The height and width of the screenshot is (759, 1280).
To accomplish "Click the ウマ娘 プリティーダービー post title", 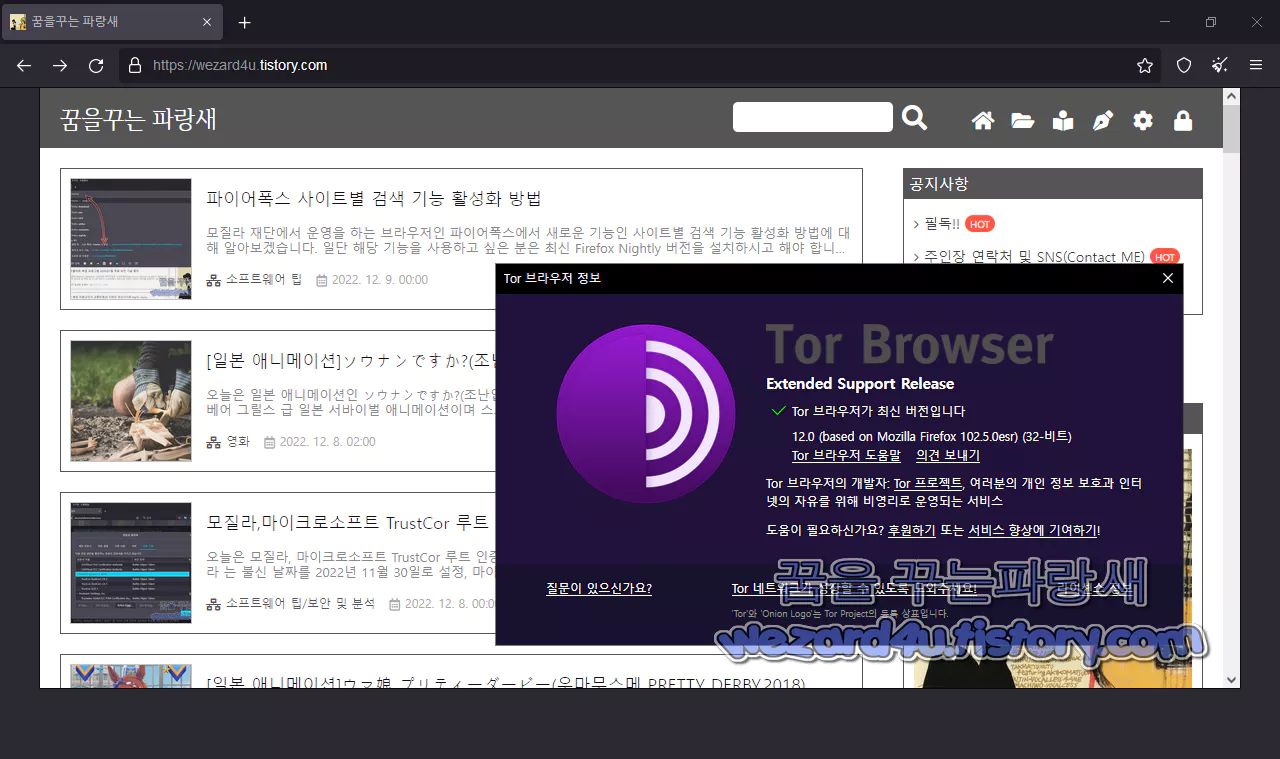I will coord(505,684).
